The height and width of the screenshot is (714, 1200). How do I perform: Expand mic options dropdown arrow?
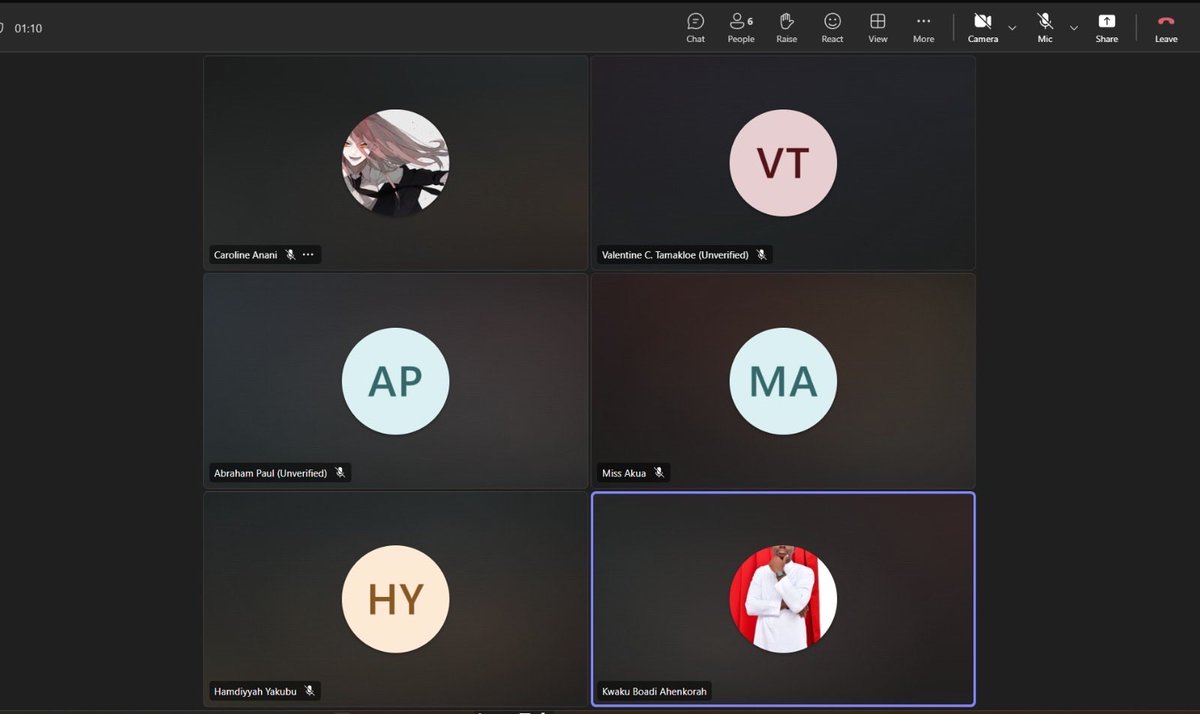pyautogui.click(x=1074, y=28)
